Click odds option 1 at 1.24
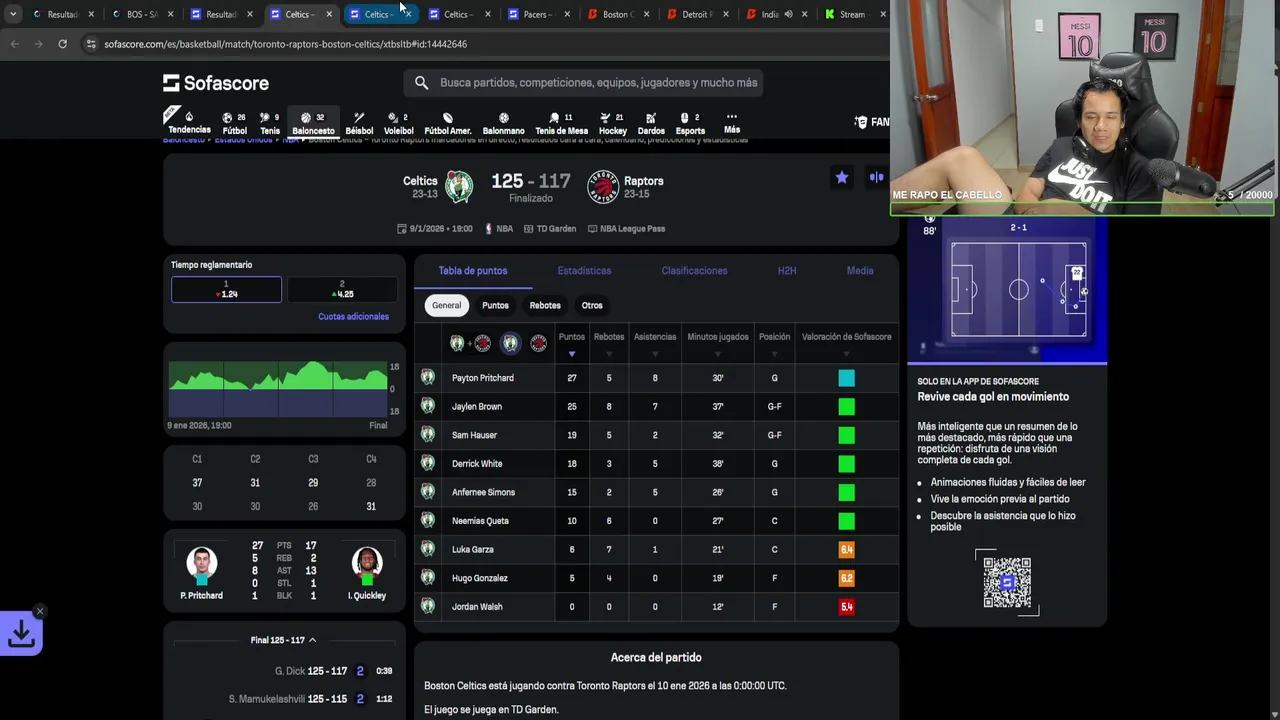Image resolution: width=1280 pixels, height=720 pixels. (x=227, y=289)
